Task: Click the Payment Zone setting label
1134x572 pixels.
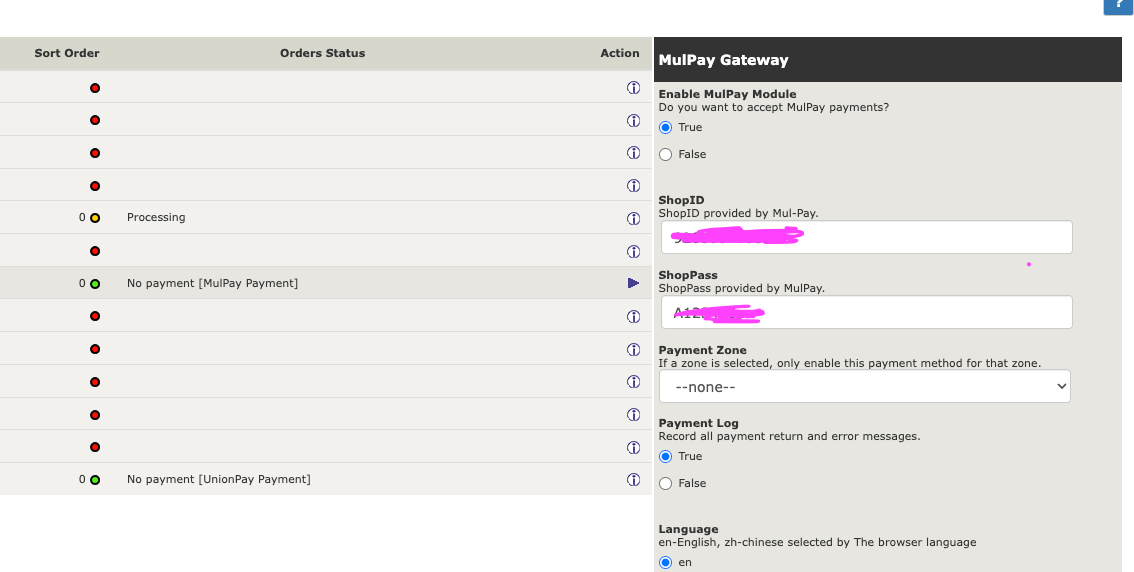Action: coord(702,350)
